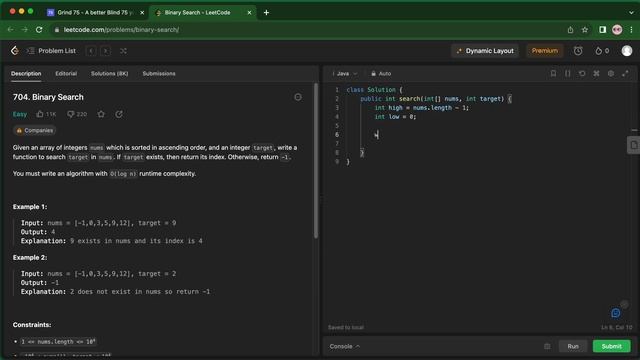The image size is (640, 360).
Task: Click the LeetCode logo icon
Action: pyautogui.click(x=15, y=51)
